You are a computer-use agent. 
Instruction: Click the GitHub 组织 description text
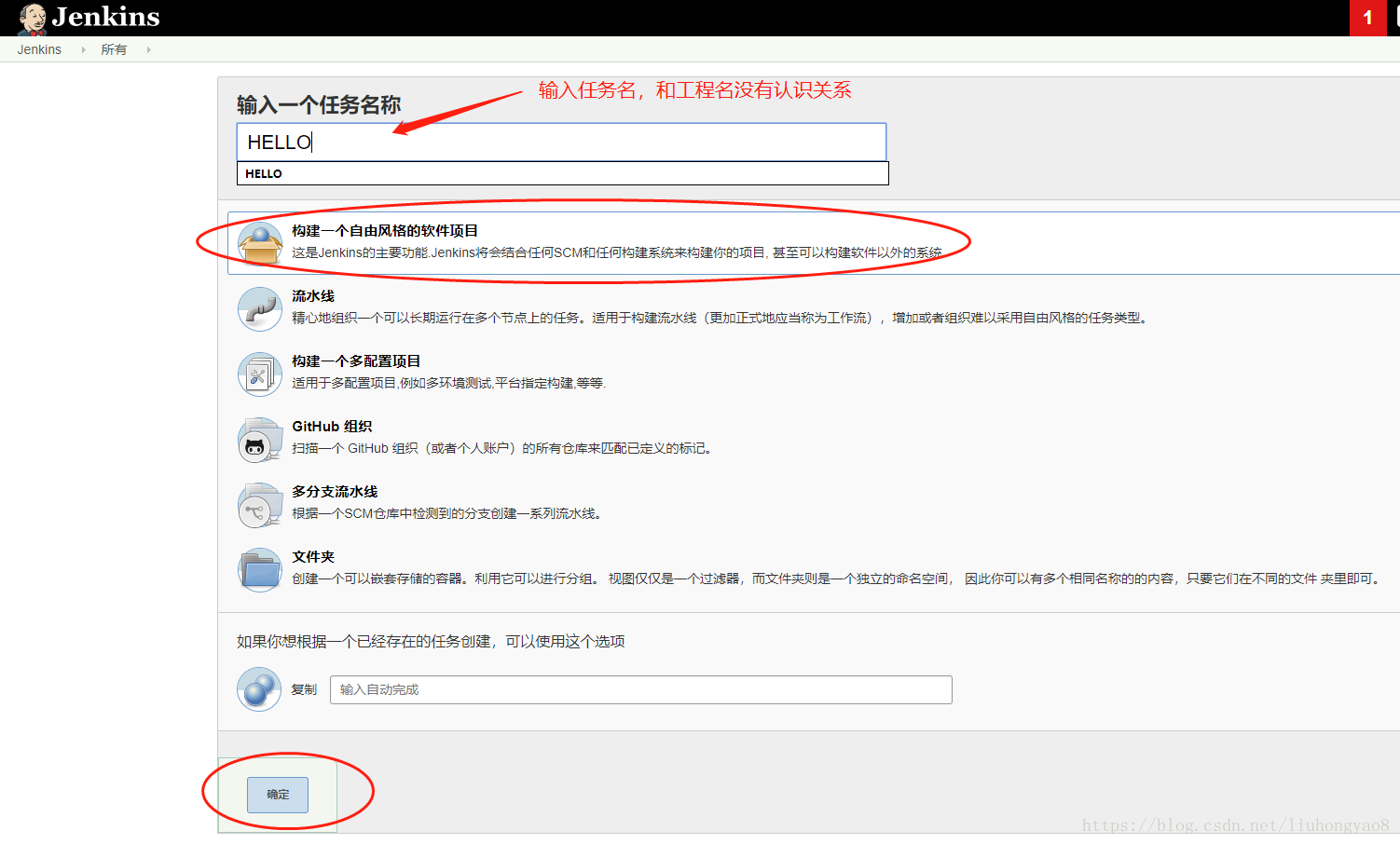[x=504, y=448]
